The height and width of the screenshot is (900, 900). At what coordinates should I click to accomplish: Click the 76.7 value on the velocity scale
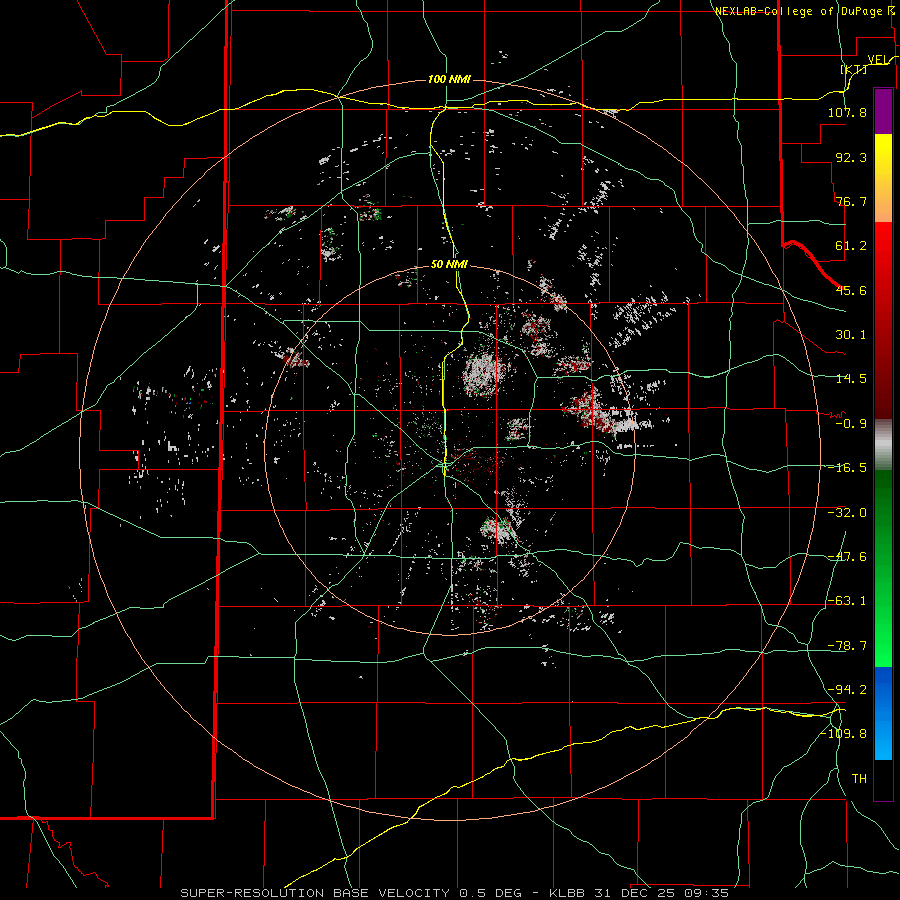coord(851,201)
